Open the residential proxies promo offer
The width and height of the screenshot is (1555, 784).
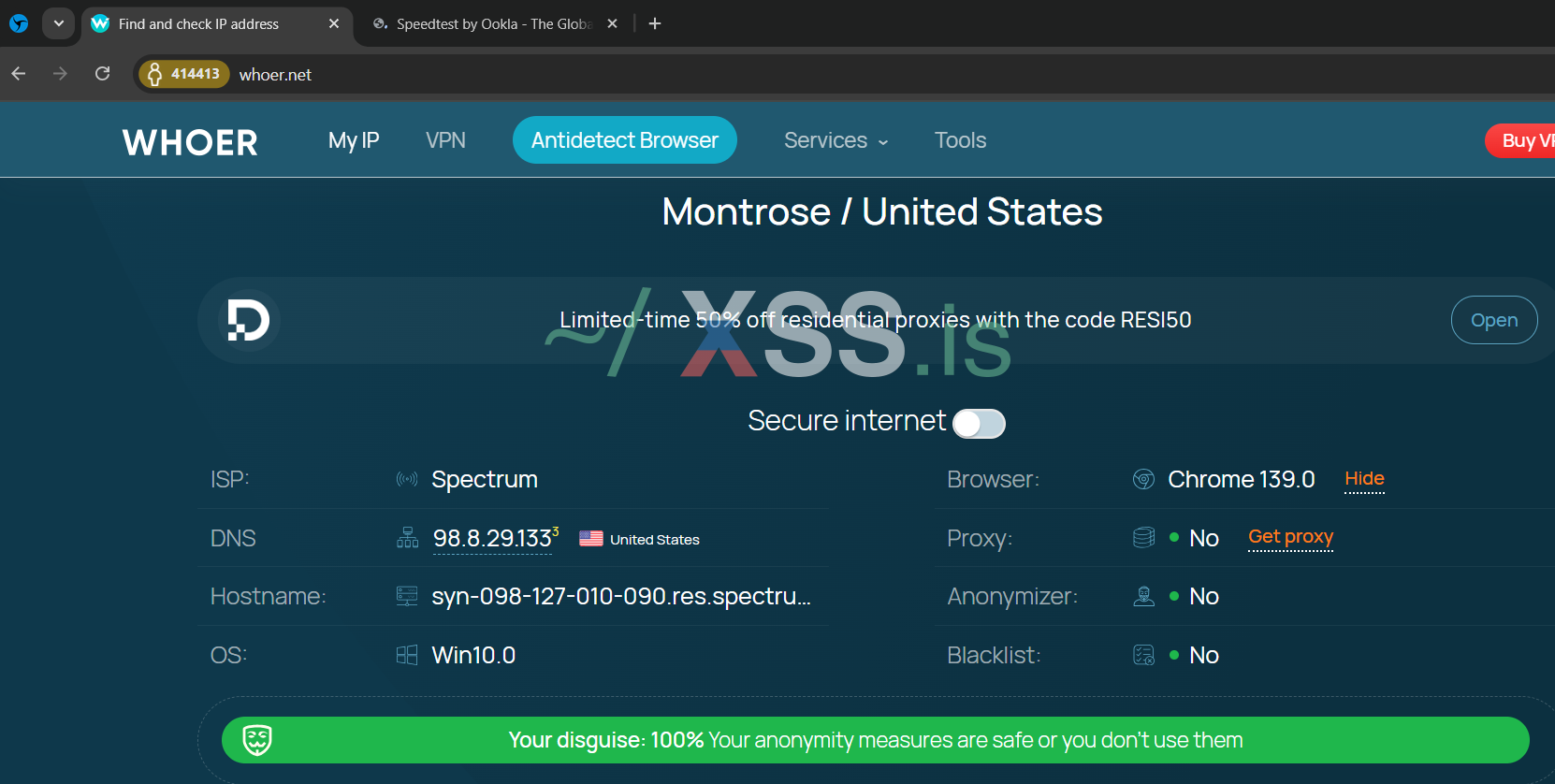coord(1494,320)
